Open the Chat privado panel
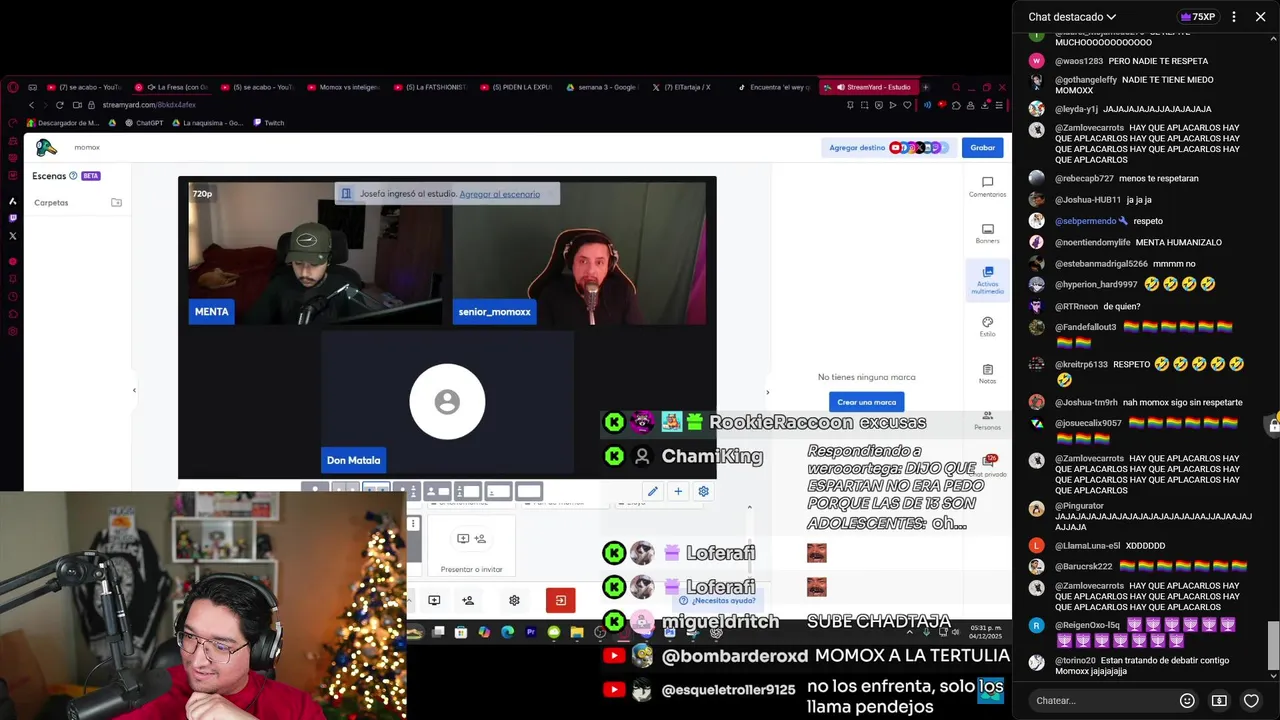1280x720 pixels. pyautogui.click(x=987, y=466)
